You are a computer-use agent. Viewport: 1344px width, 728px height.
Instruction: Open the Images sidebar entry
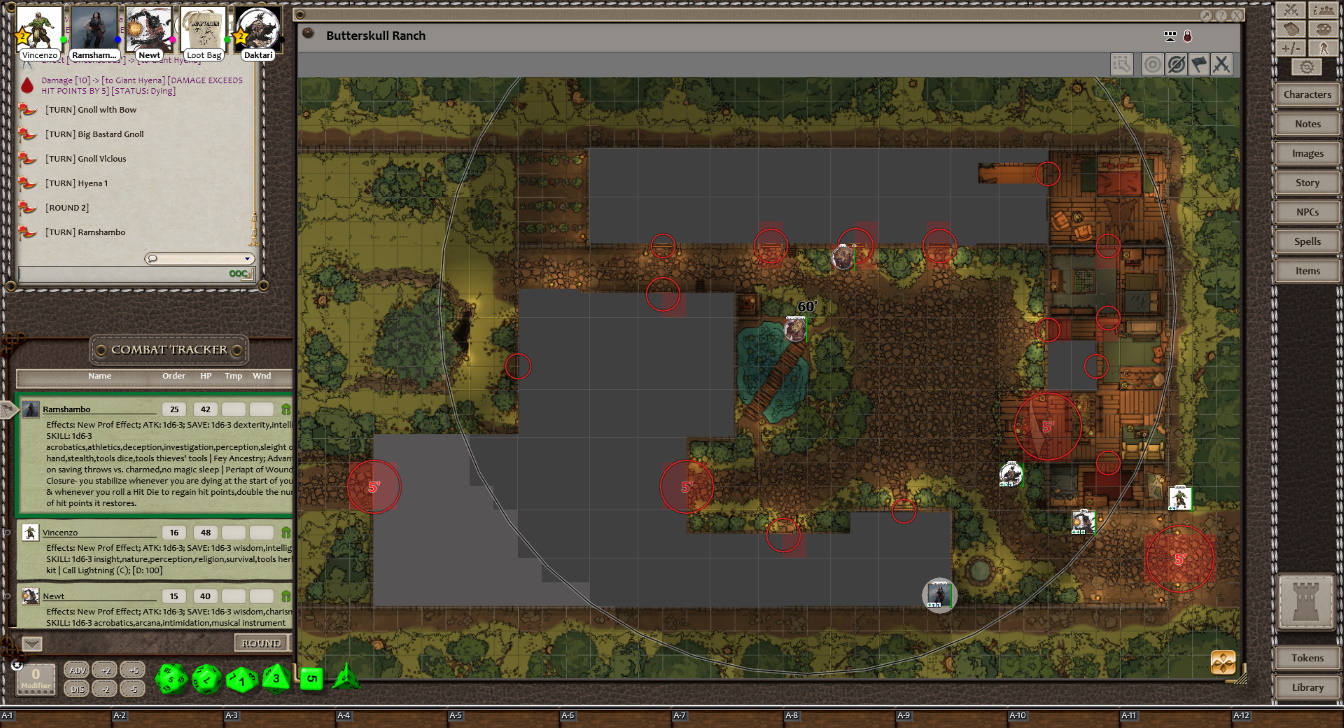[1308, 154]
